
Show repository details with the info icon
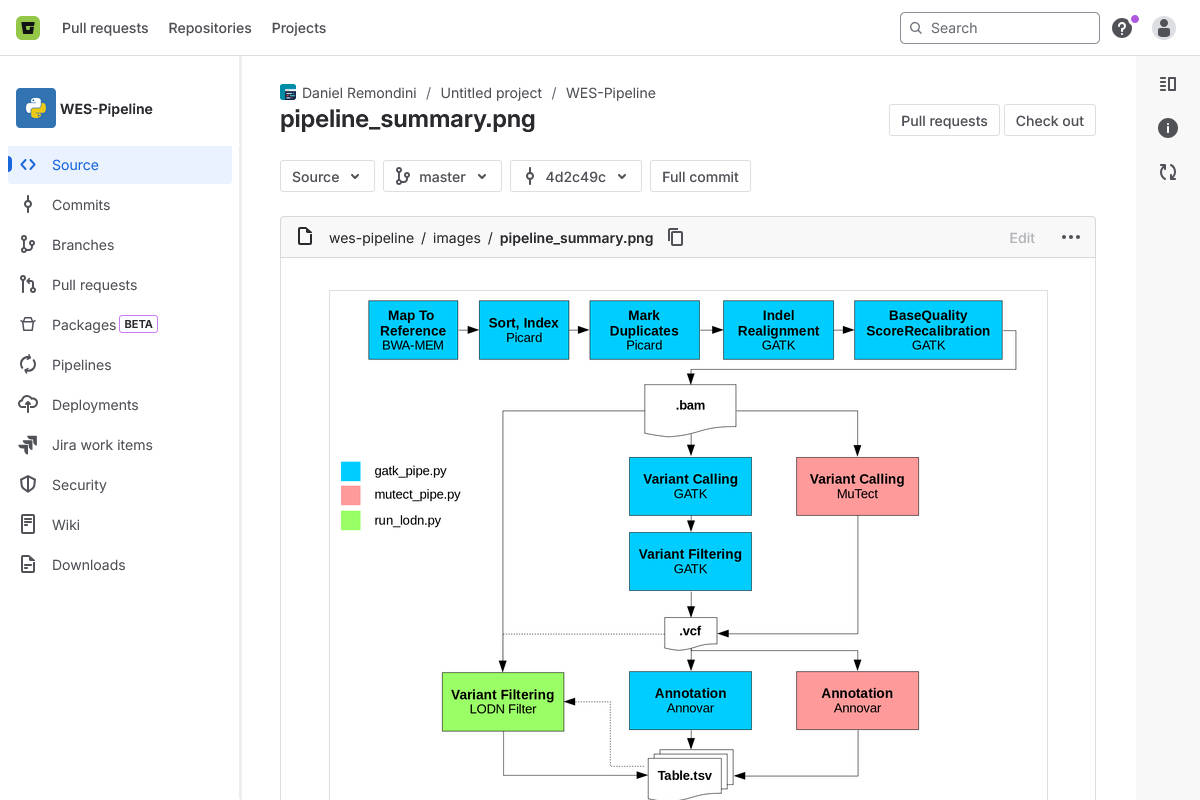tap(1167, 128)
